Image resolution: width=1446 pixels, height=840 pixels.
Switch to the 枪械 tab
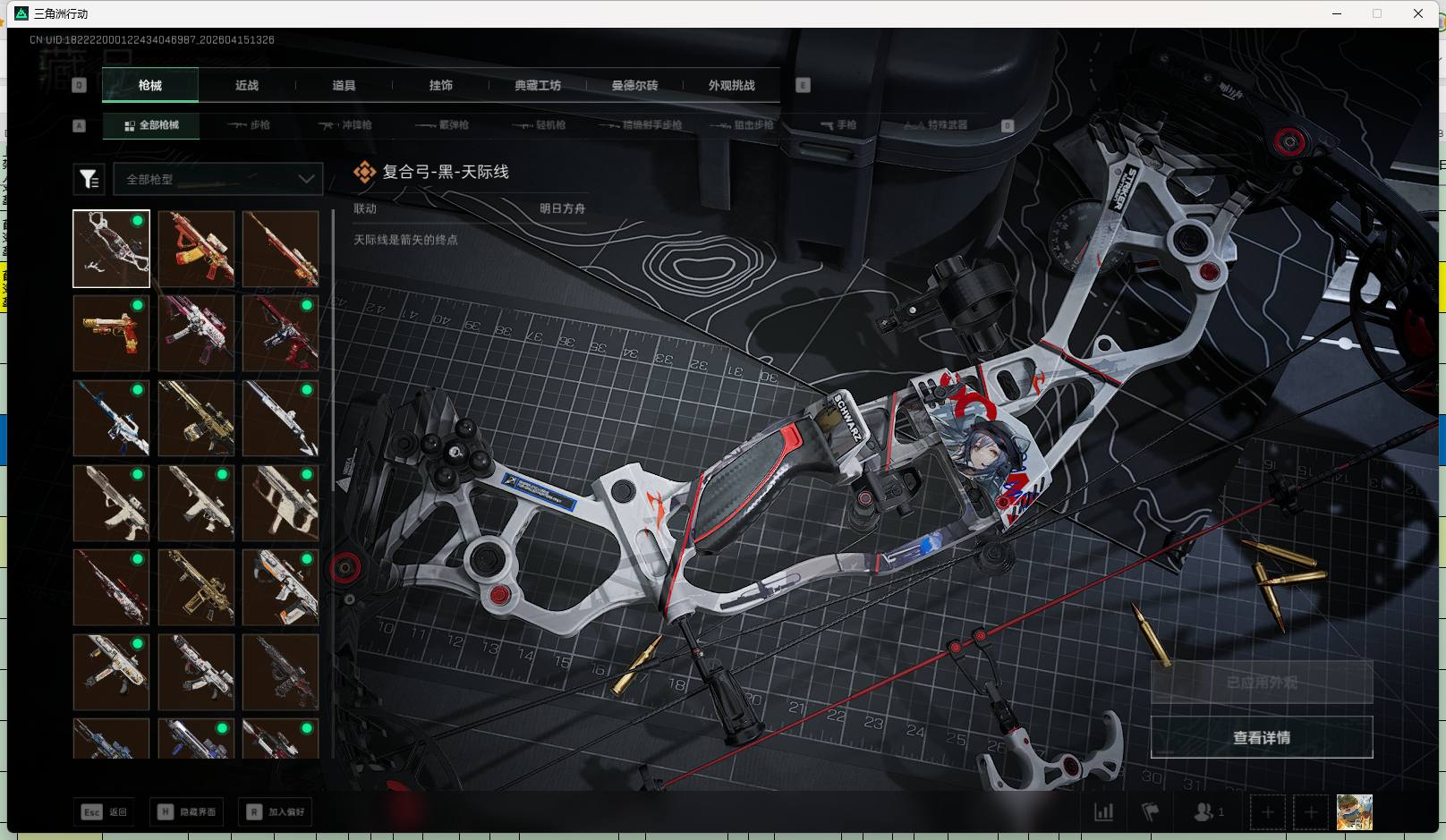(150, 85)
